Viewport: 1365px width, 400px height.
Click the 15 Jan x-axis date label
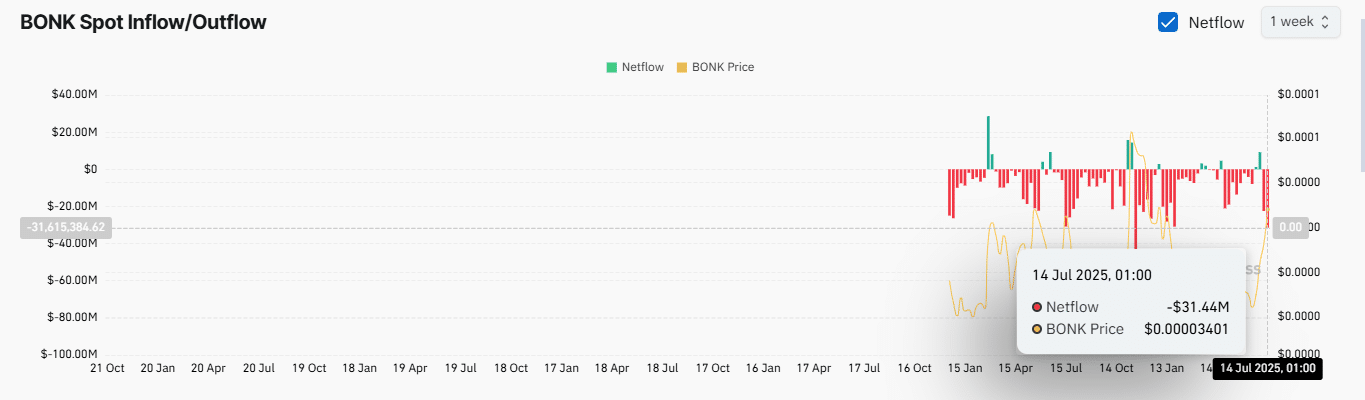964,368
